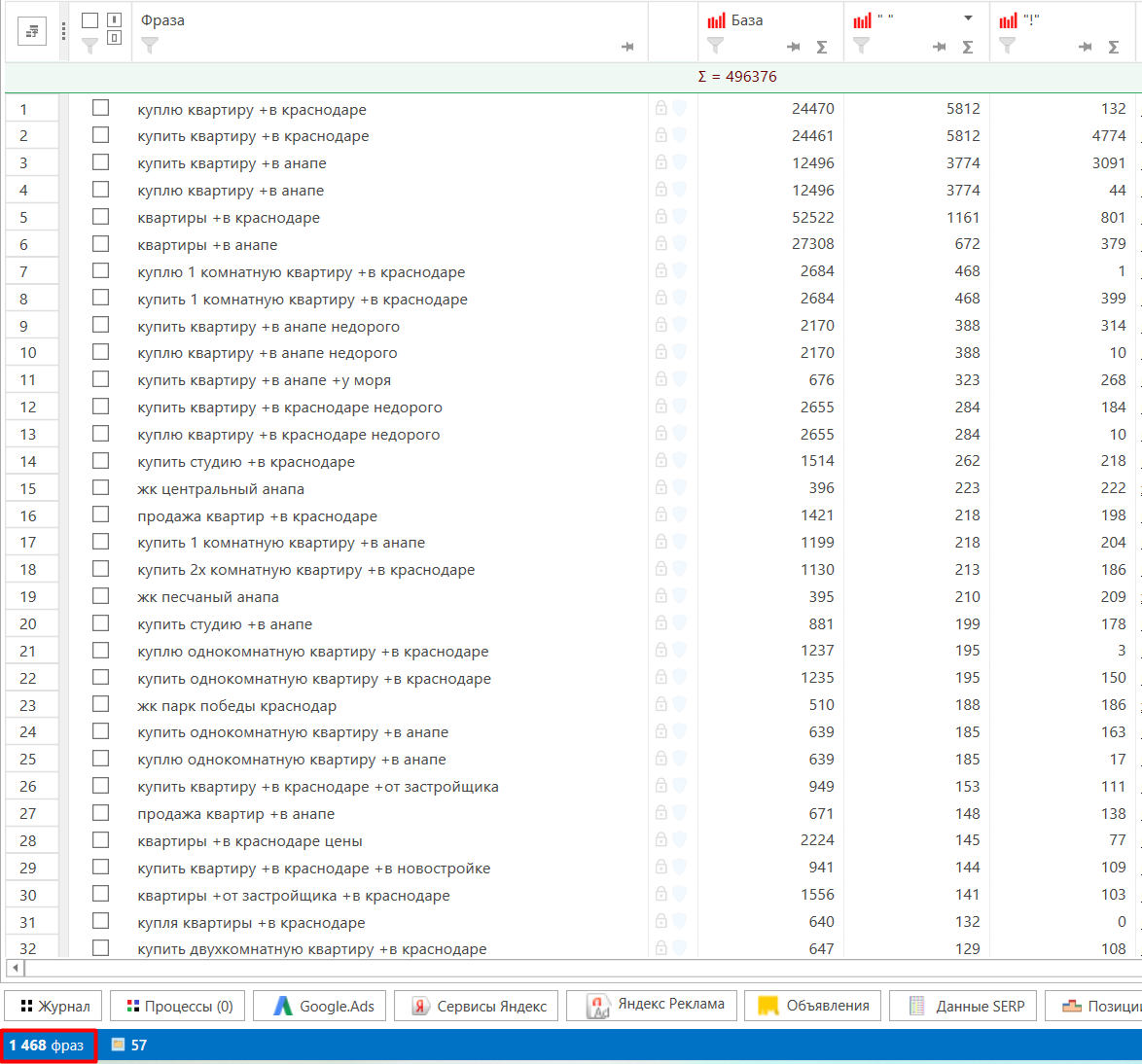Open filter for the quoted frequency column

pyautogui.click(x=861, y=46)
